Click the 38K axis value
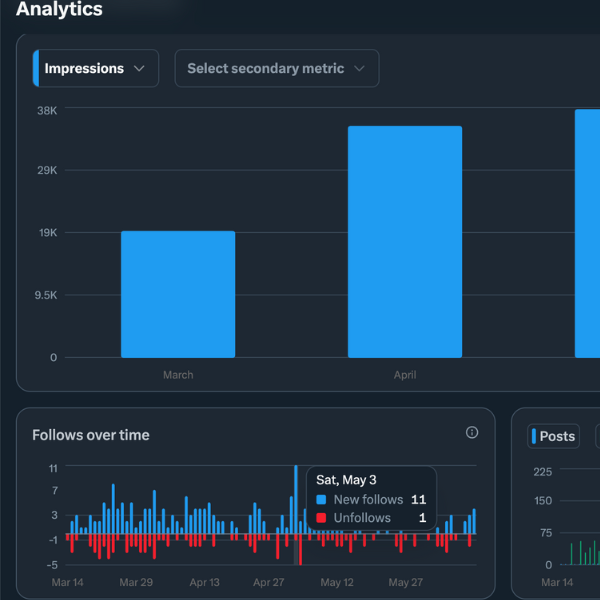Image resolution: width=600 pixels, height=600 pixels. [x=47, y=111]
